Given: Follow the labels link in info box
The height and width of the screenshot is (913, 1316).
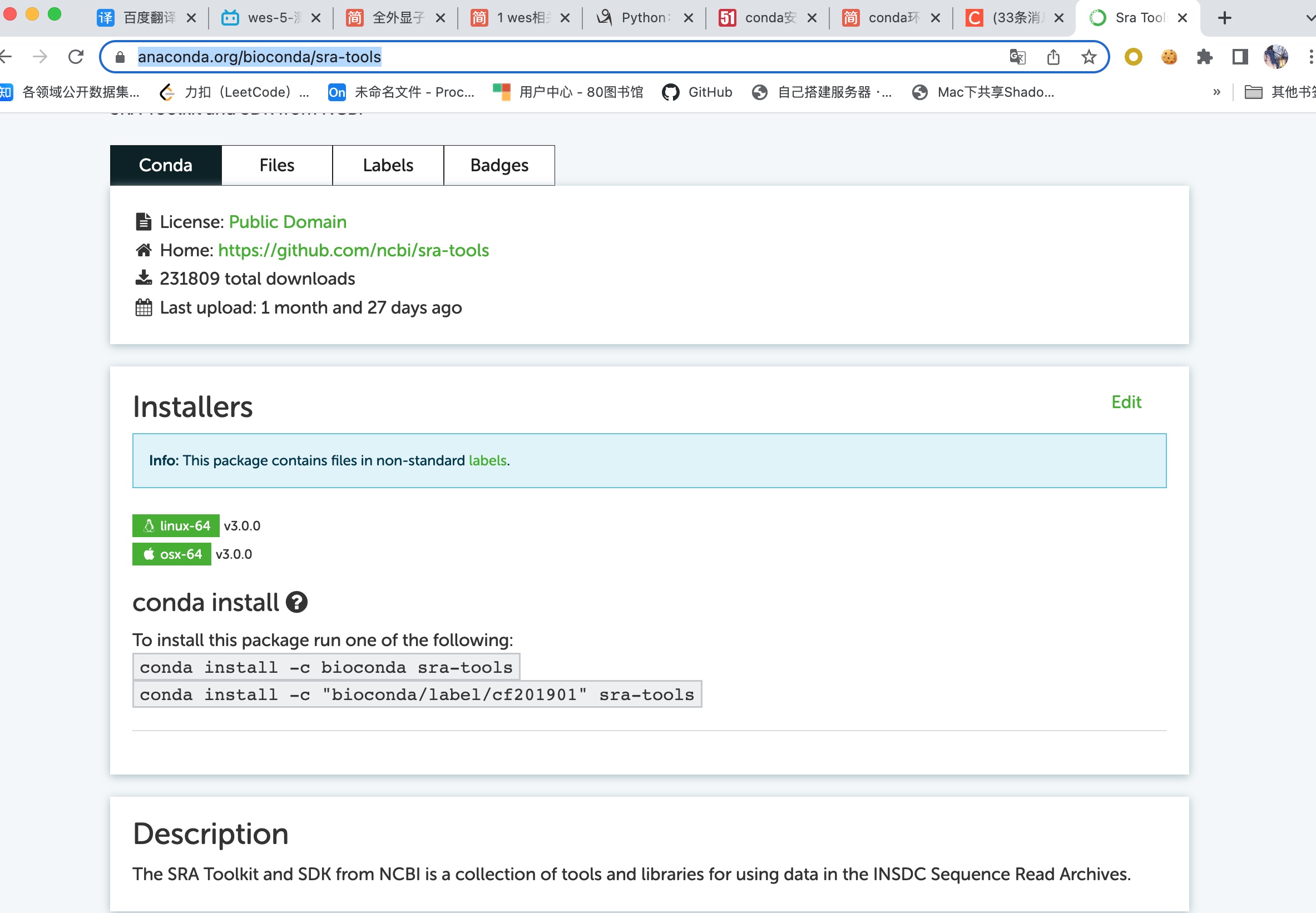Looking at the screenshot, I should tap(487, 460).
